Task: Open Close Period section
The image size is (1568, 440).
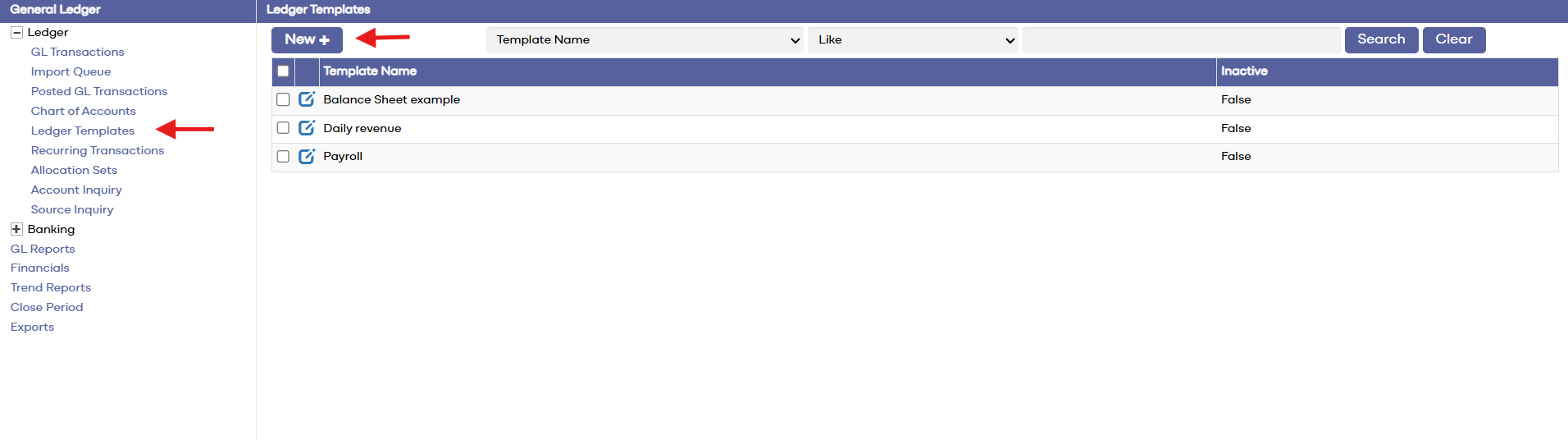Action: (47, 307)
